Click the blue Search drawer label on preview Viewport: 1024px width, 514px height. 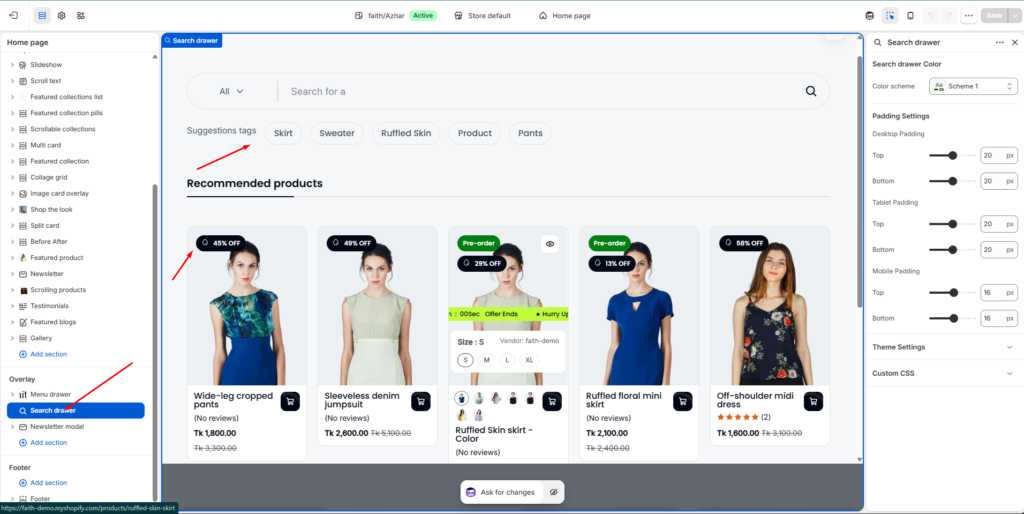pyautogui.click(x=192, y=40)
